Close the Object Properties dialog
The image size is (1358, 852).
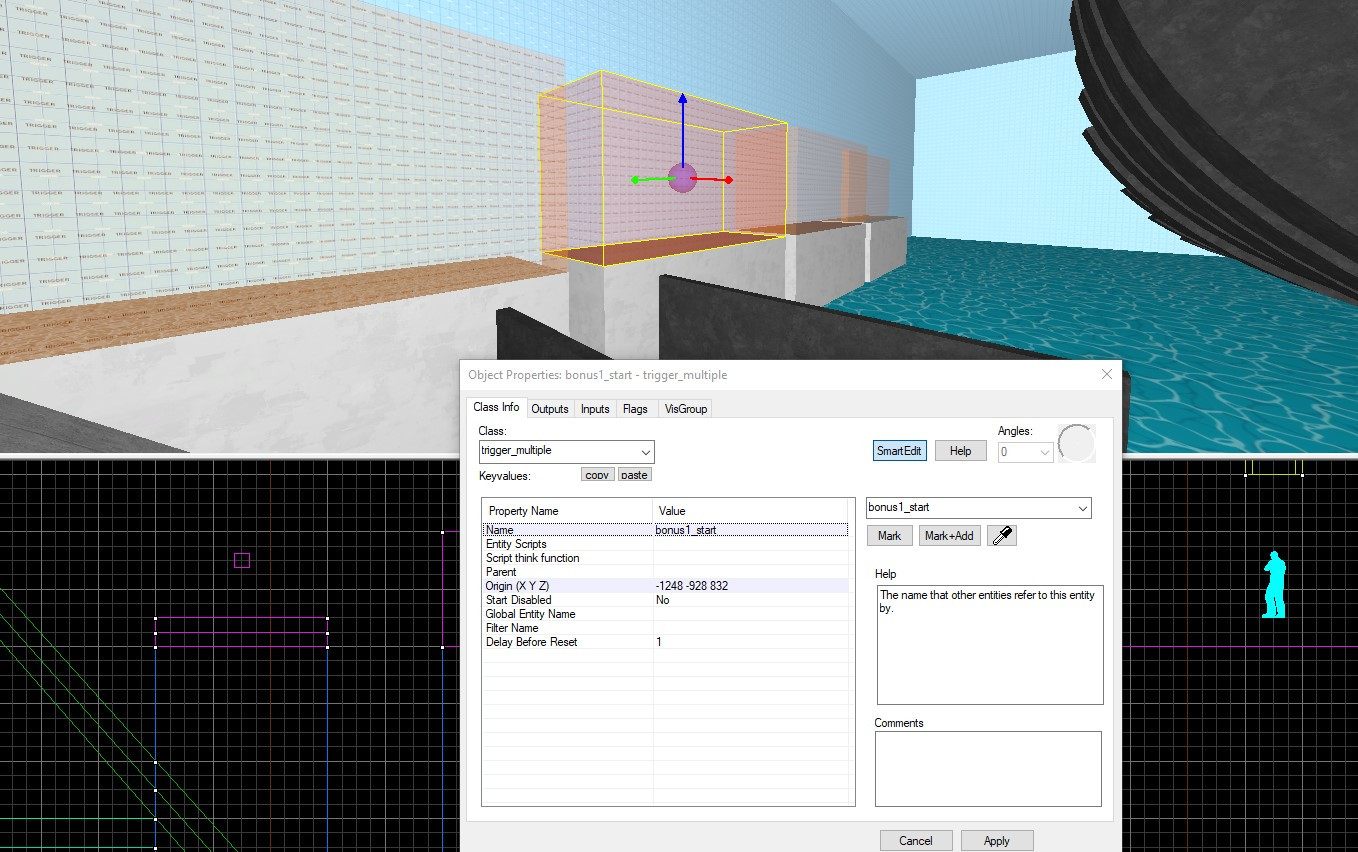coord(1106,375)
